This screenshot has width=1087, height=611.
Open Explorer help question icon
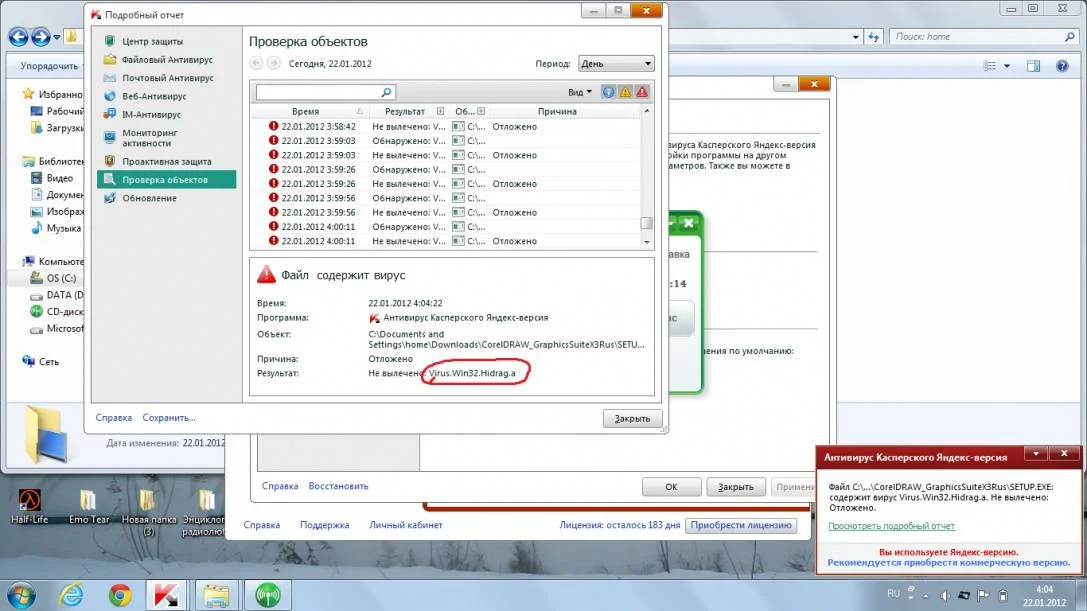[1062, 66]
